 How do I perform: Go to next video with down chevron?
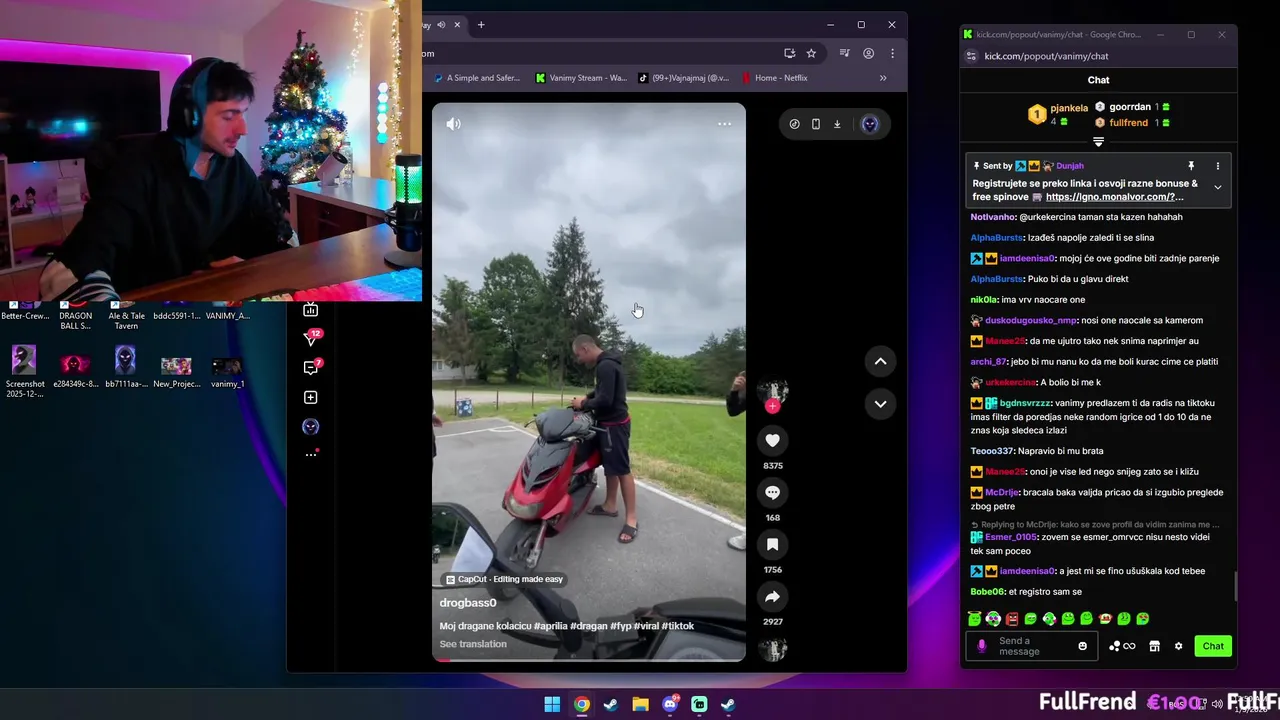(880, 404)
